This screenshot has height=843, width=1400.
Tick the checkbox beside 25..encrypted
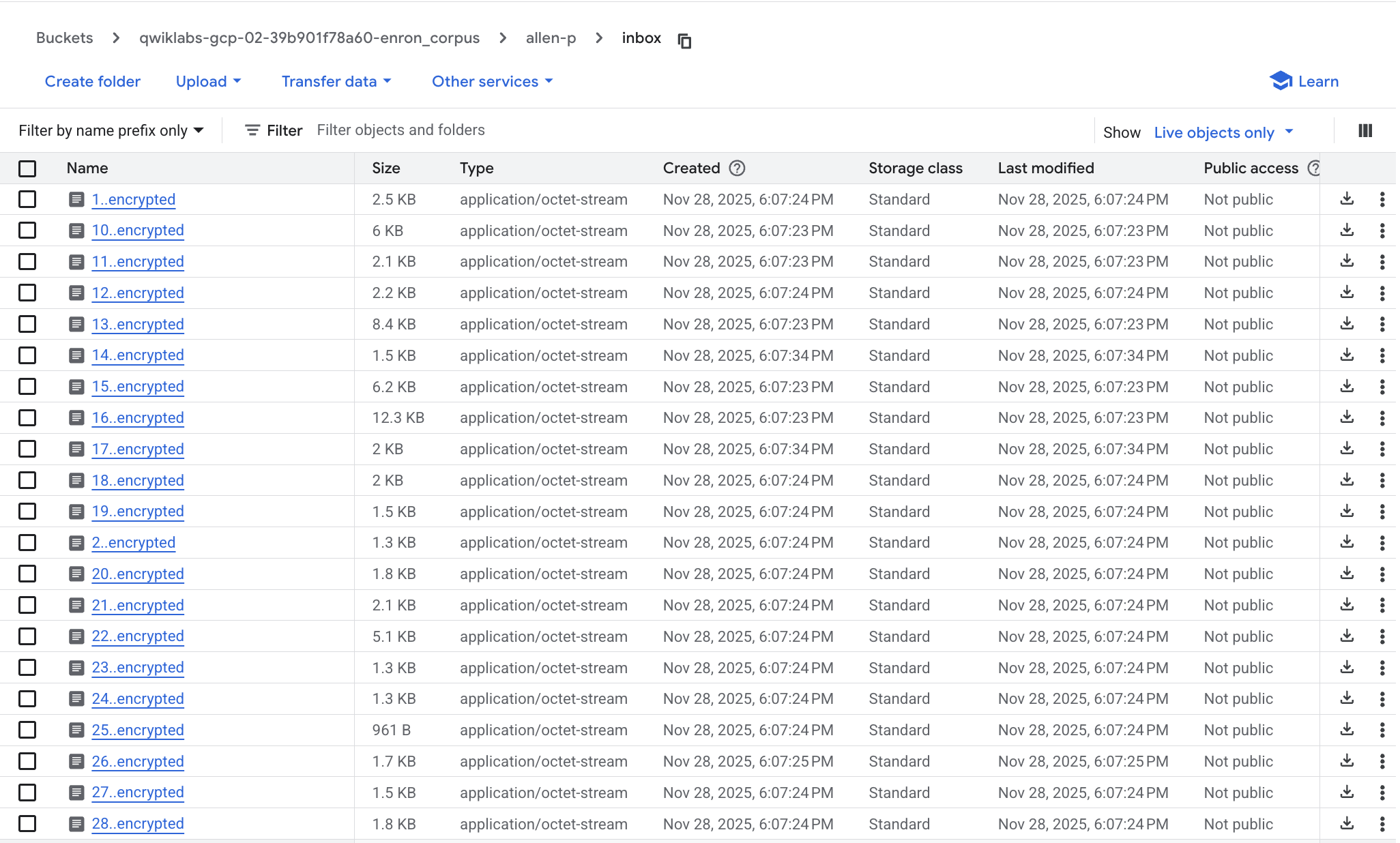tap(27, 730)
